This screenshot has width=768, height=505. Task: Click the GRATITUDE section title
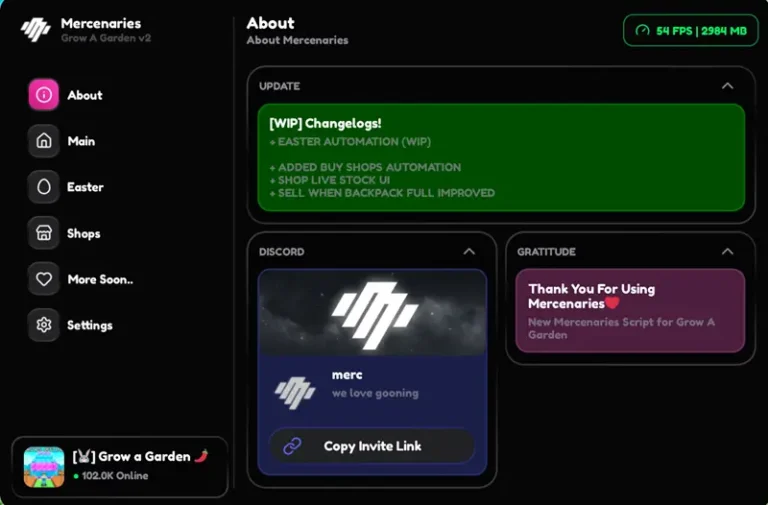546,252
